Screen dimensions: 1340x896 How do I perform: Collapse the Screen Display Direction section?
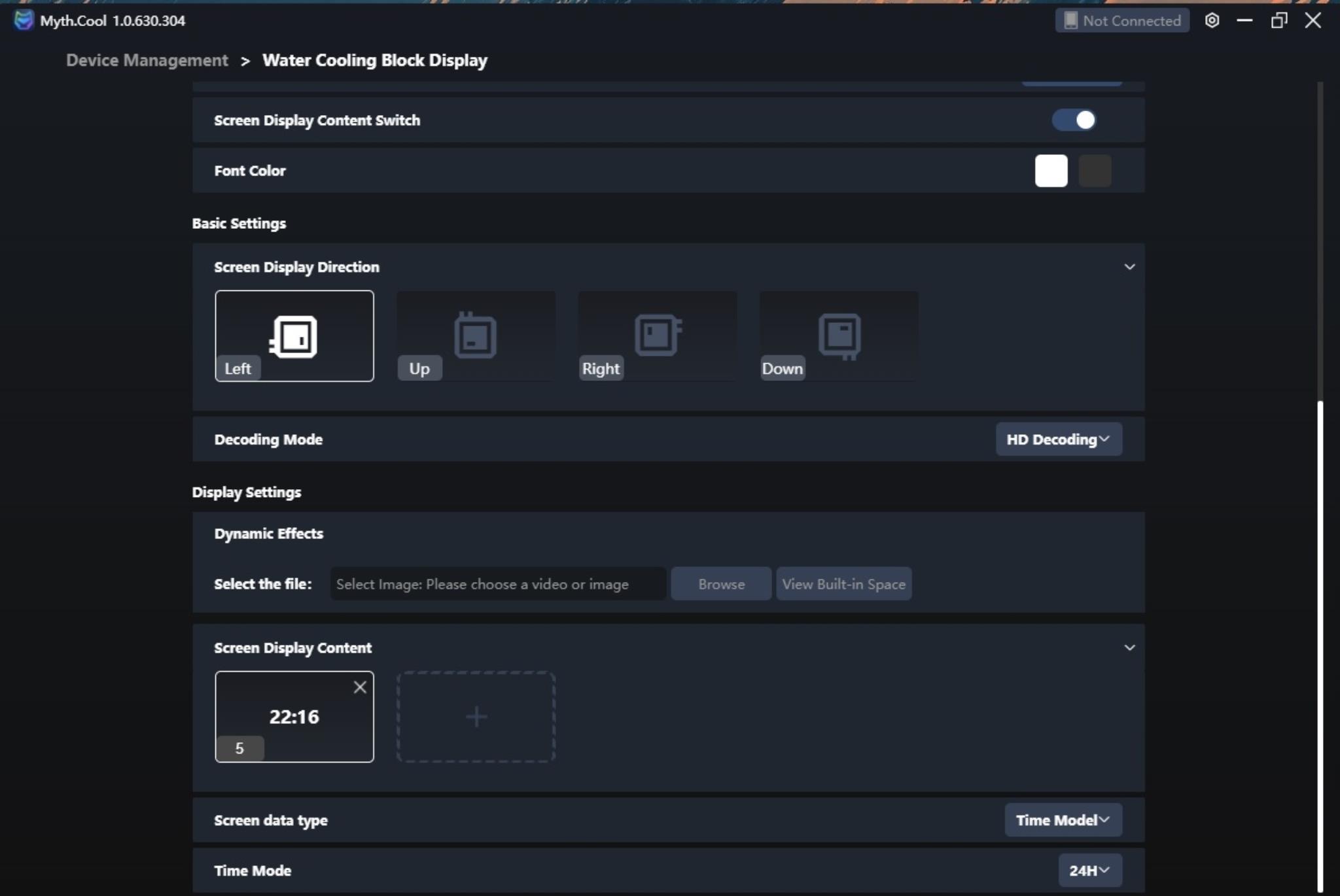point(1129,267)
